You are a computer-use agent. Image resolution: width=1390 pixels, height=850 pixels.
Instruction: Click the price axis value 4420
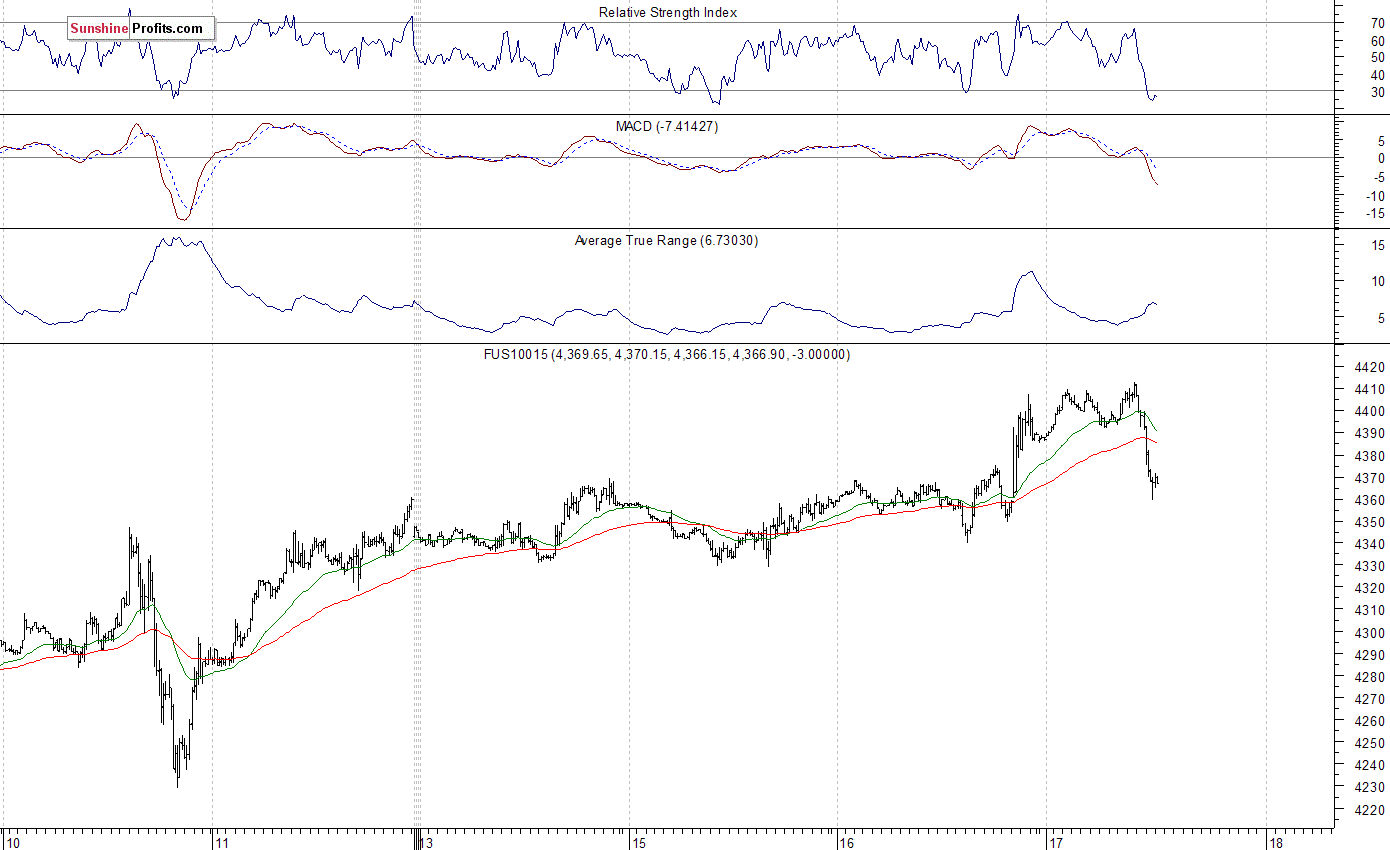(x=1369, y=368)
